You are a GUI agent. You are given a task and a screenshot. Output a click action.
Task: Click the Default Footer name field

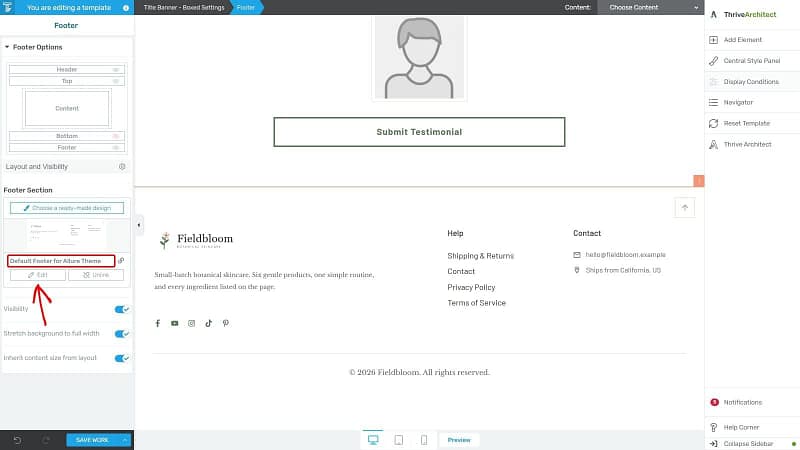61,261
